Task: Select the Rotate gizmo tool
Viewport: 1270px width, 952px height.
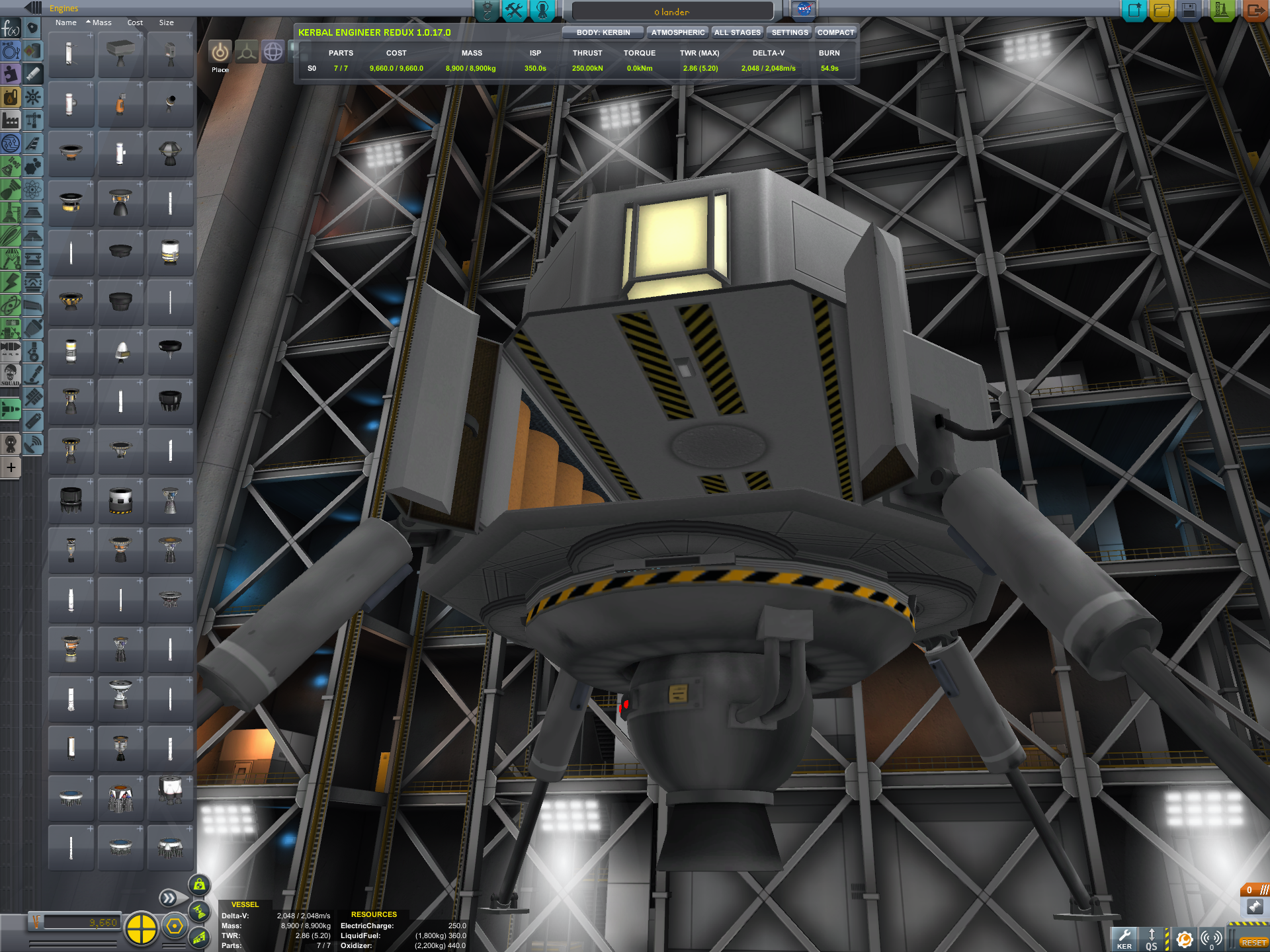Action: (273, 52)
